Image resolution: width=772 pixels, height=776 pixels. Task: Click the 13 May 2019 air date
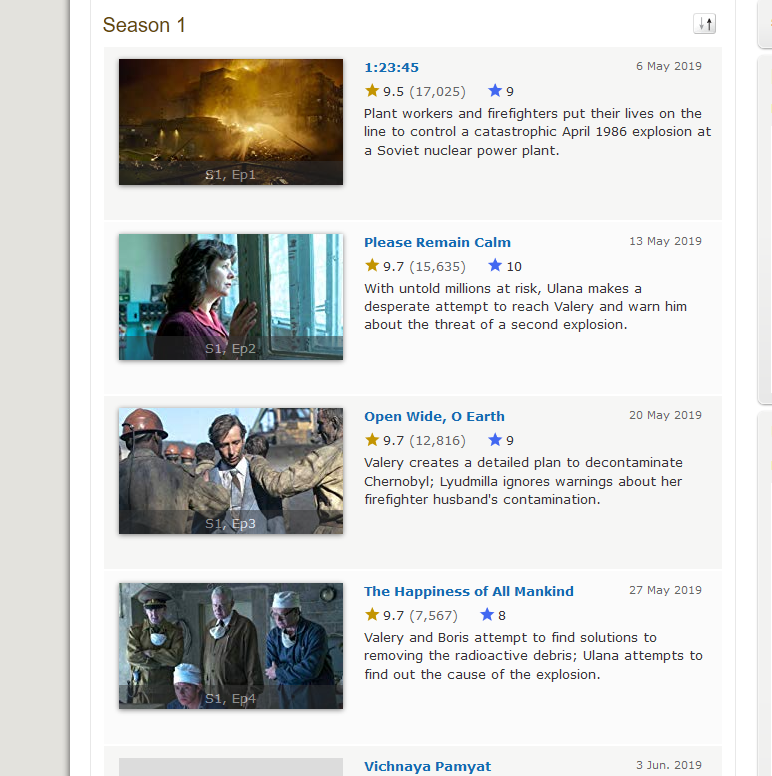tap(665, 242)
